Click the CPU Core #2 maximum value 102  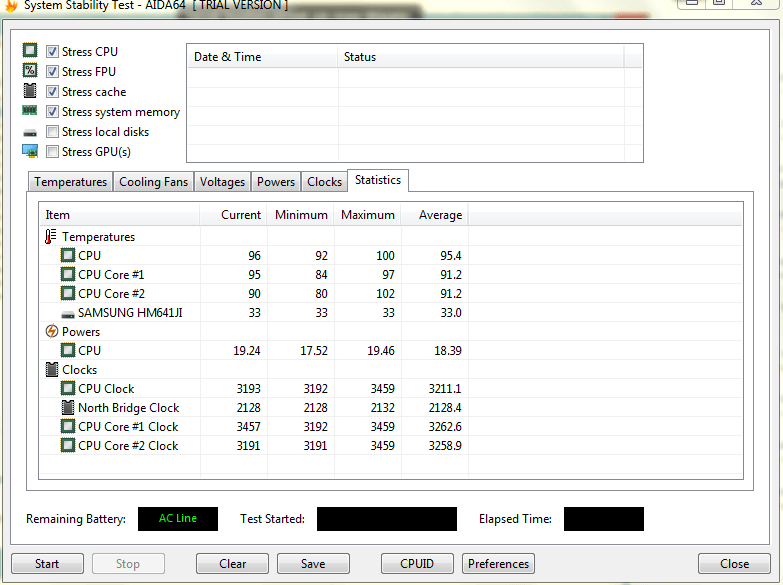(x=385, y=294)
